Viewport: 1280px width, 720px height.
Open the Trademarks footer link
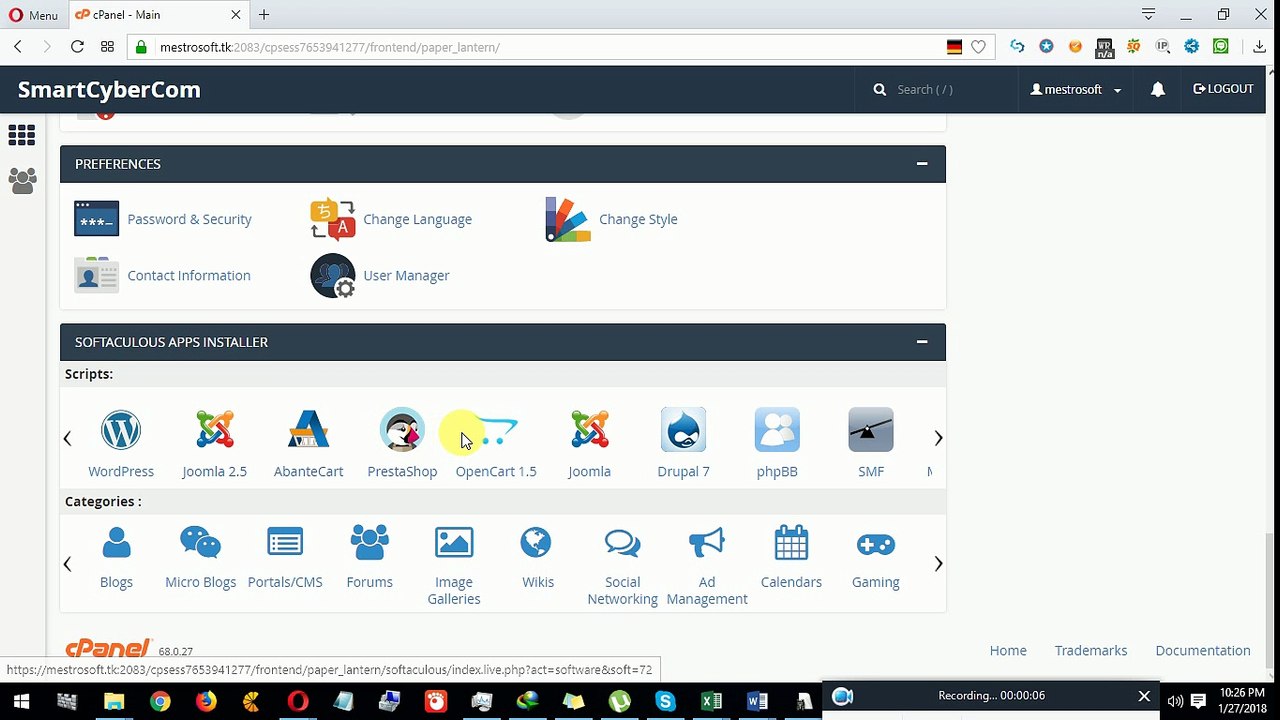(x=1091, y=650)
